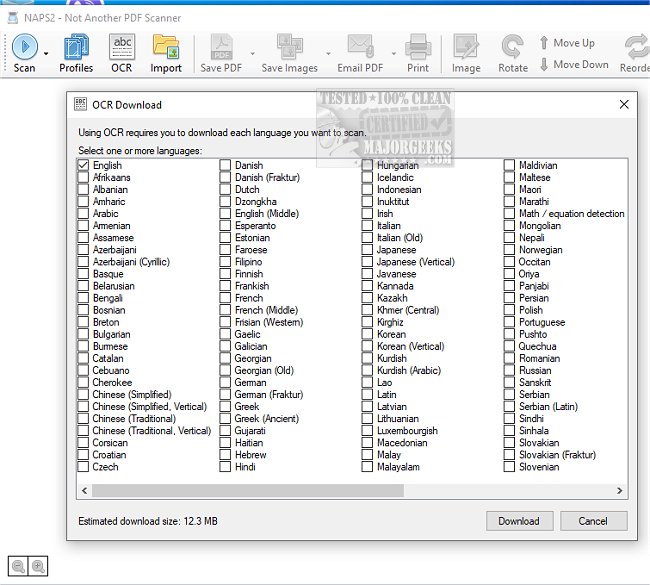Expand the Scan button dropdown arrow
This screenshot has width=650, height=585.
tap(46, 53)
